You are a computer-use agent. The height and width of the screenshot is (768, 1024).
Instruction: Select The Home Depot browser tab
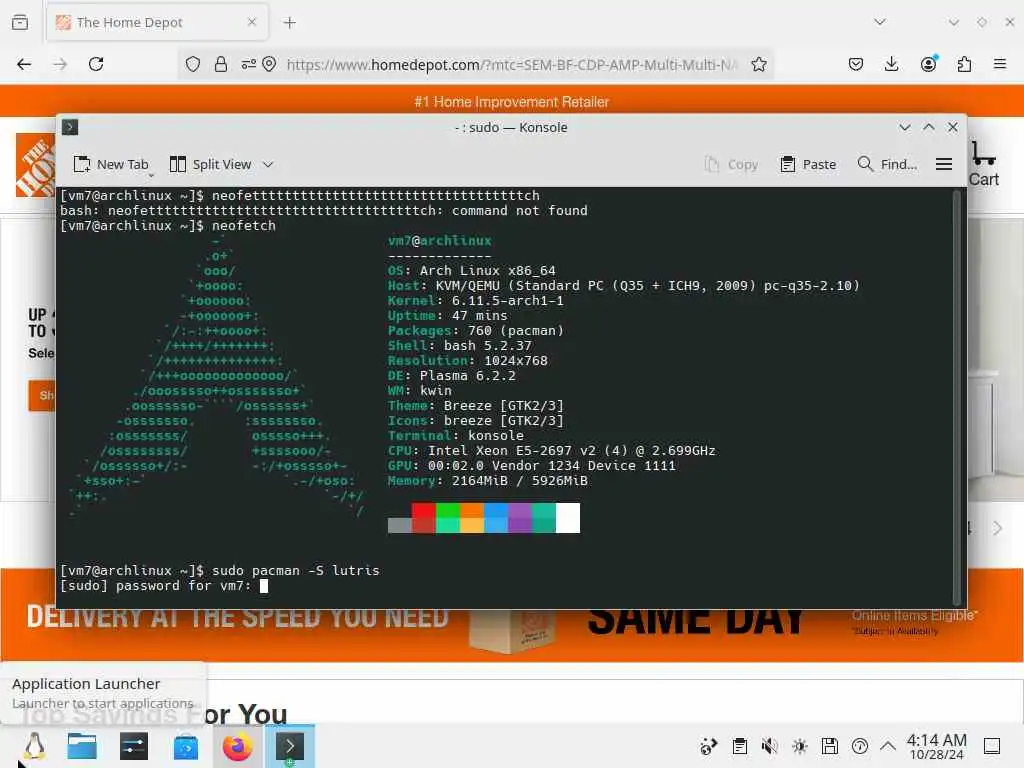157,23
